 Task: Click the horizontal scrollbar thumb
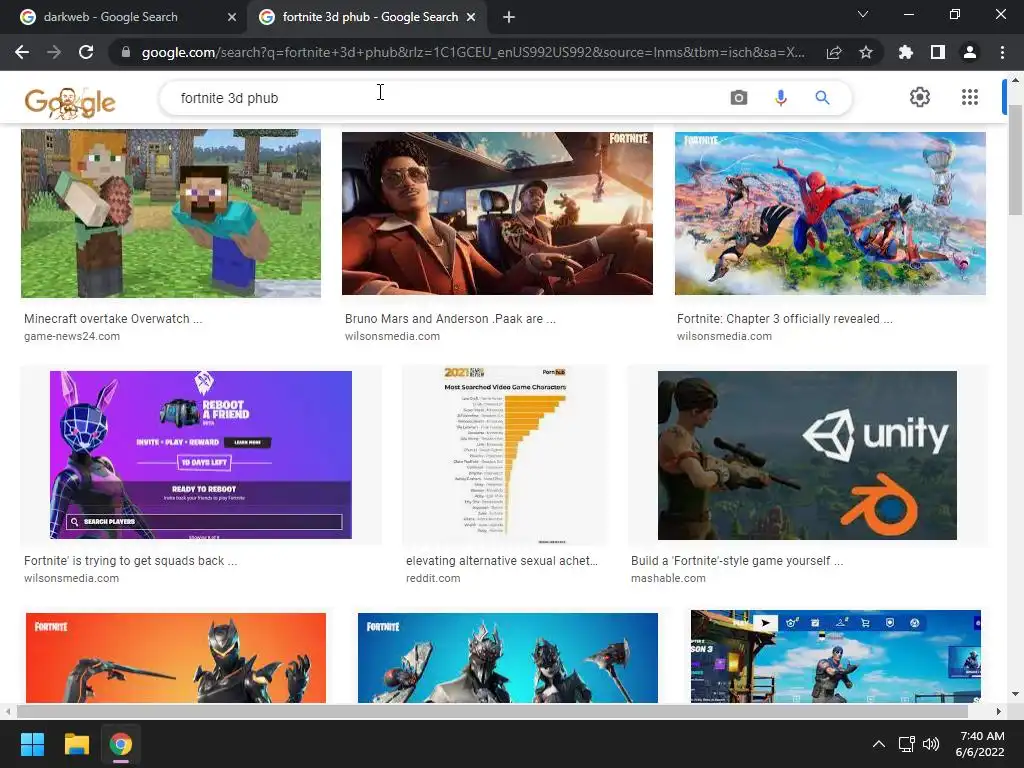click(x=492, y=711)
